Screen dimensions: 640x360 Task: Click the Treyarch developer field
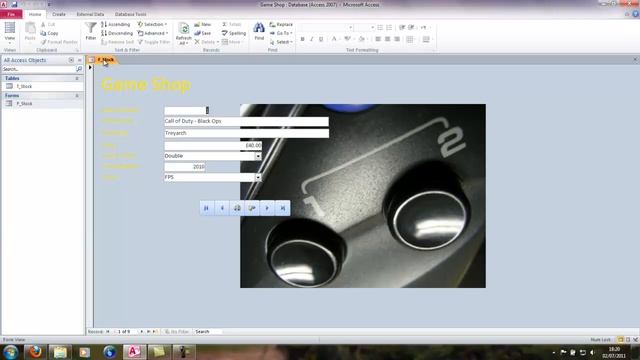pyautogui.click(x=246, y=133)
